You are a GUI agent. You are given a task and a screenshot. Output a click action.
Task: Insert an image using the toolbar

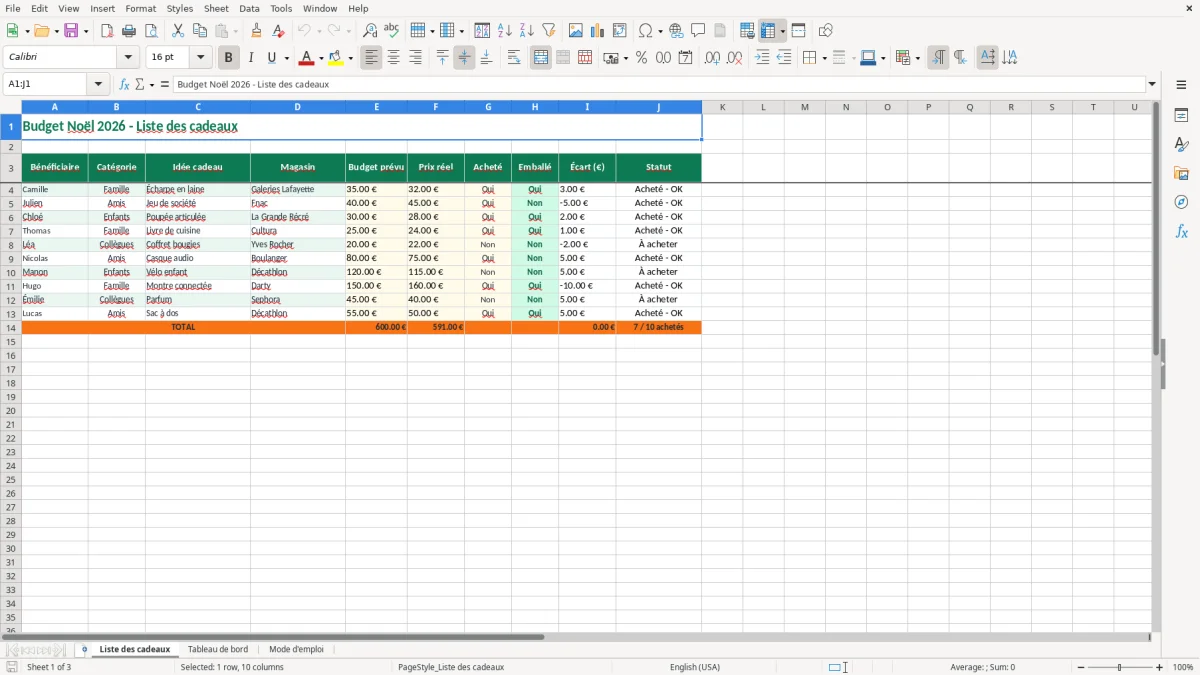576,31
